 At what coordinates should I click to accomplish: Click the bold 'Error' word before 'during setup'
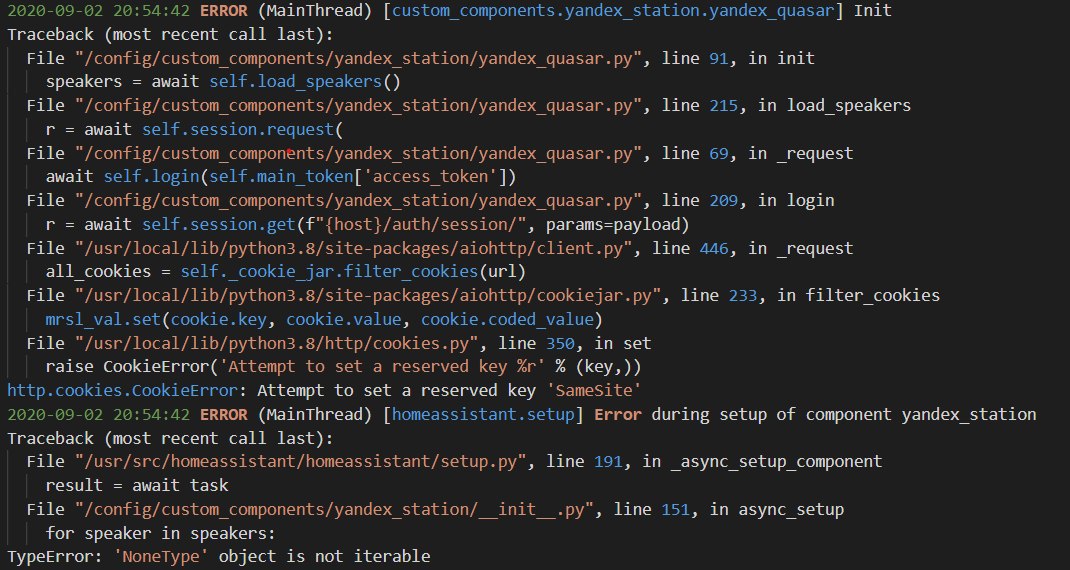tap(618, 414)
